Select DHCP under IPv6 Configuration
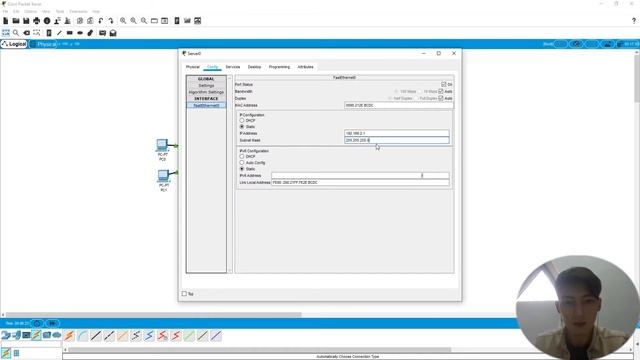Viewport: 640px width, 360px height. tap(242, 156)
